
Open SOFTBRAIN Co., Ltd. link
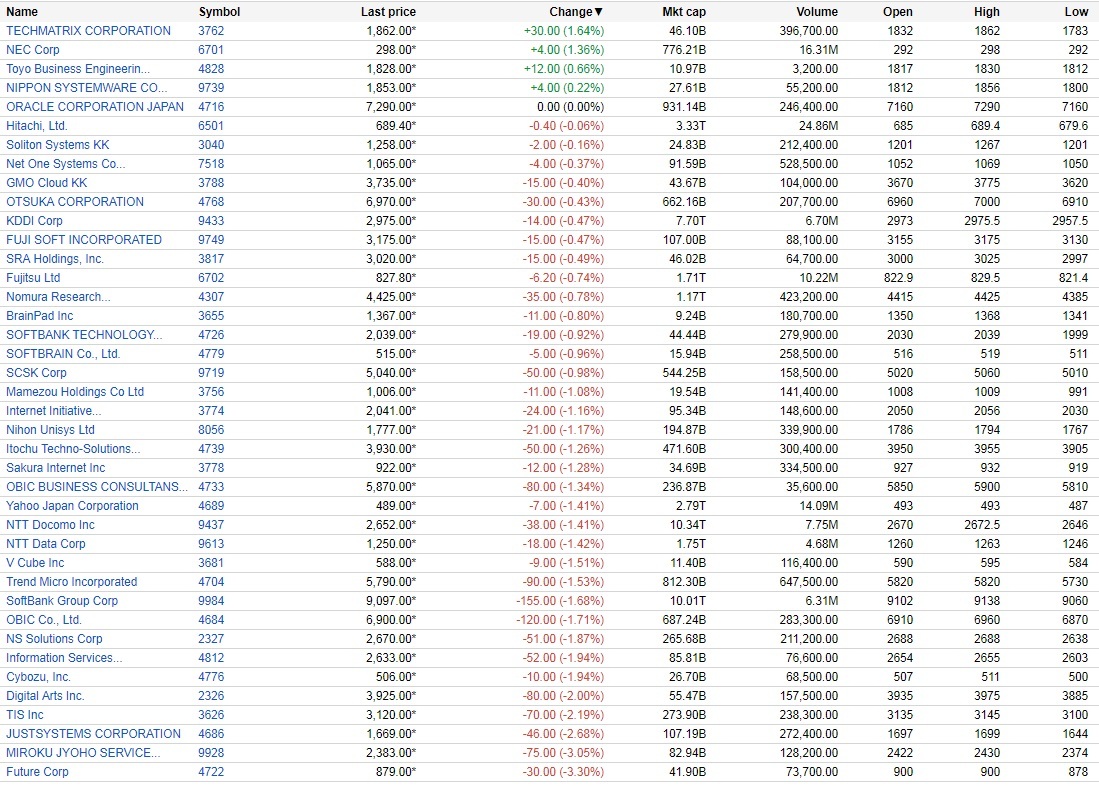click(x=63, y=353)
